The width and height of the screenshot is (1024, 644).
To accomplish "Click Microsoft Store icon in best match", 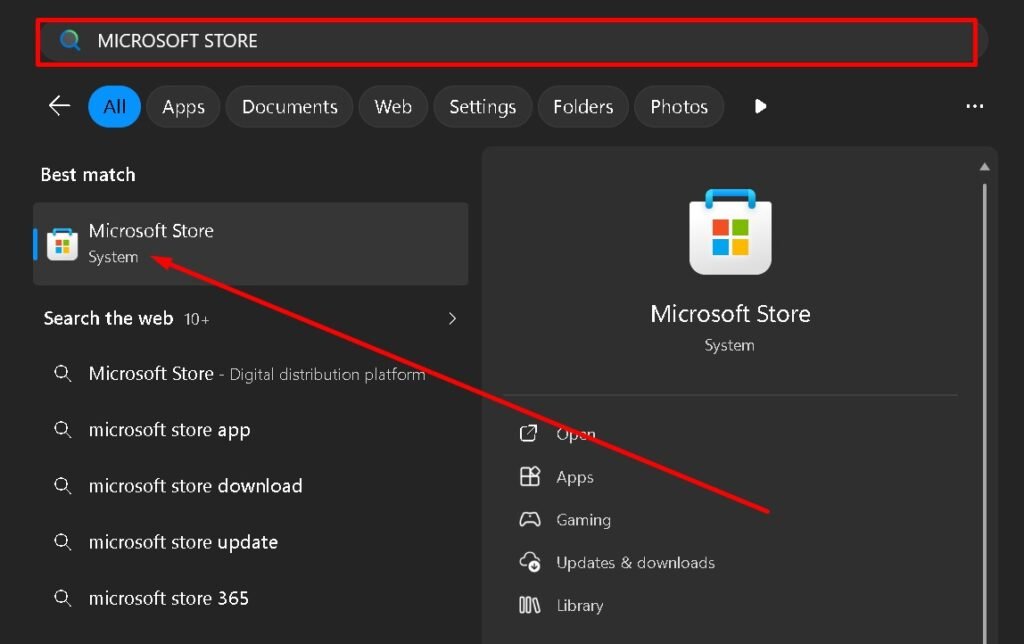I will coord(63,244).
